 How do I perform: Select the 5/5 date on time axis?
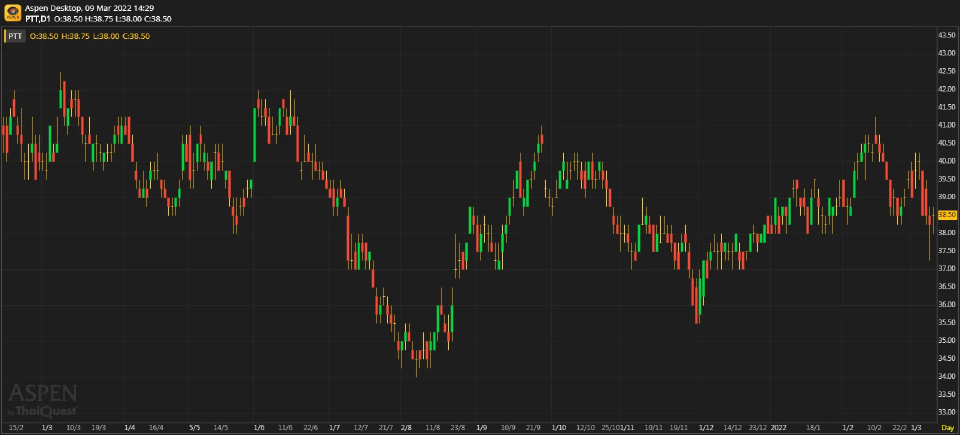pyautogui.click(x=195, y=427)
